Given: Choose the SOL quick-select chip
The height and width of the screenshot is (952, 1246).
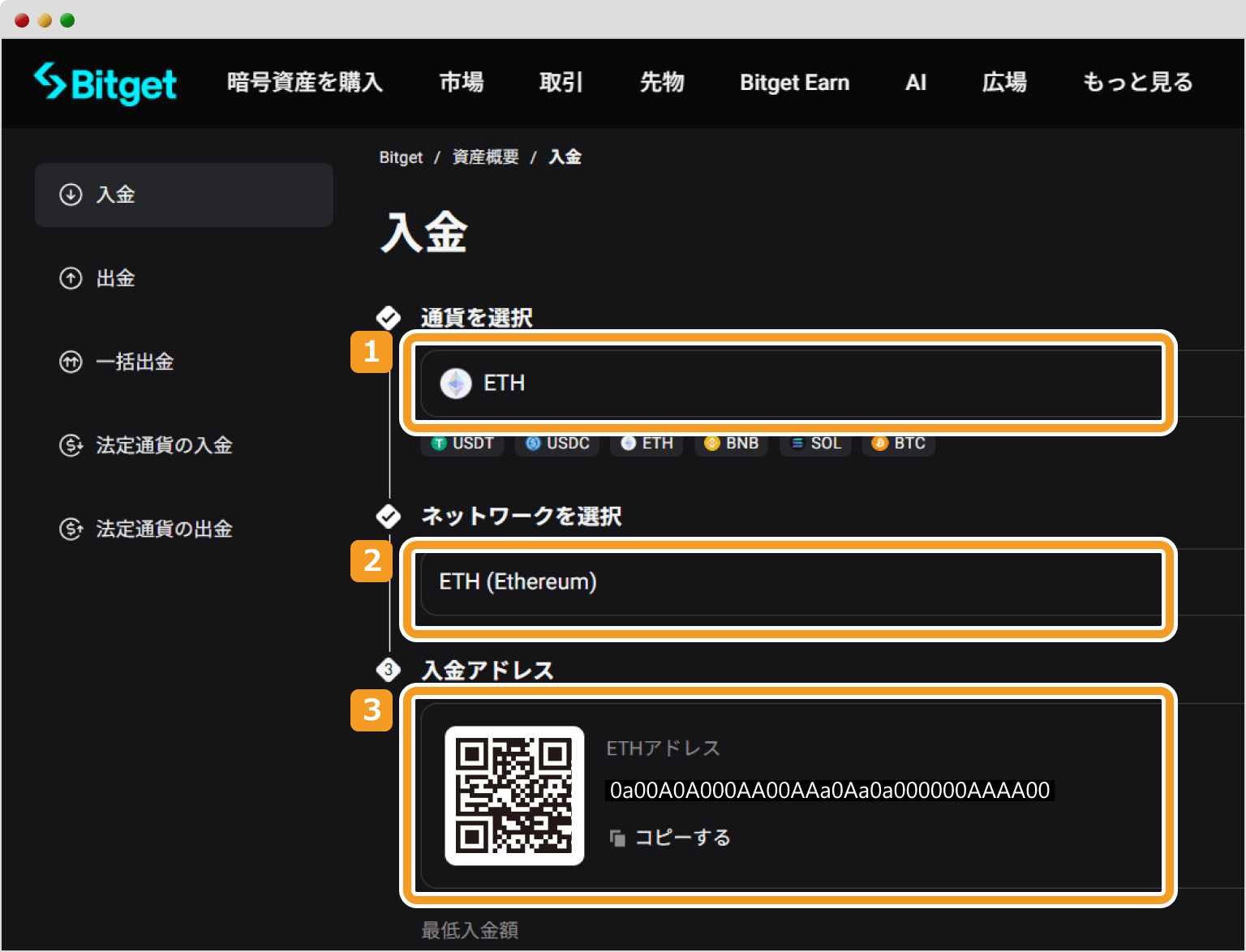Looking at the screenshot, I should click(815, 443).
